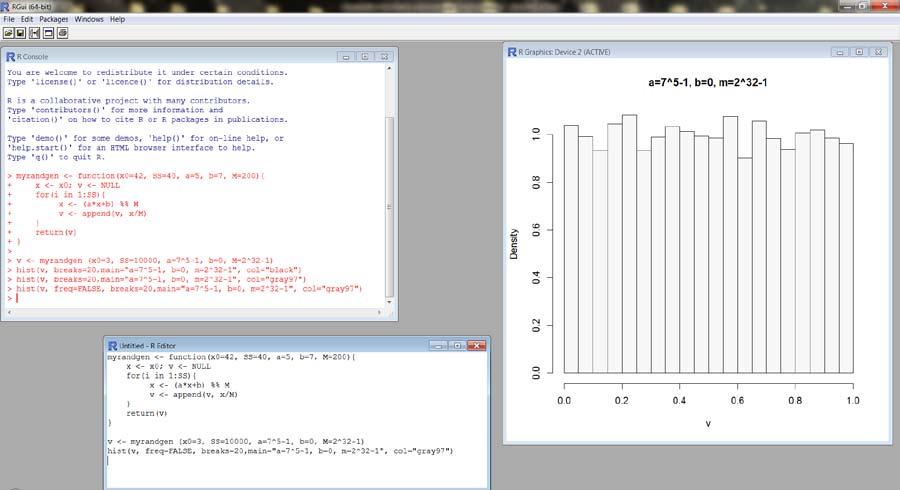Open the File menu
The width and height of the screenshot is (900, 490).
(9, 19)
